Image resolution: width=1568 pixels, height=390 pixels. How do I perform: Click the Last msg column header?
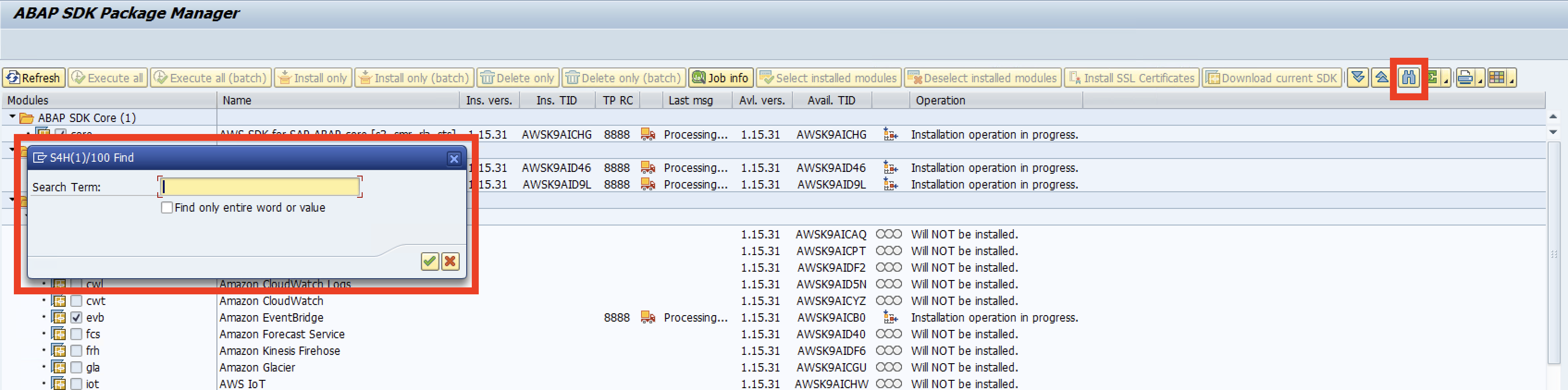tap(697, 100)
